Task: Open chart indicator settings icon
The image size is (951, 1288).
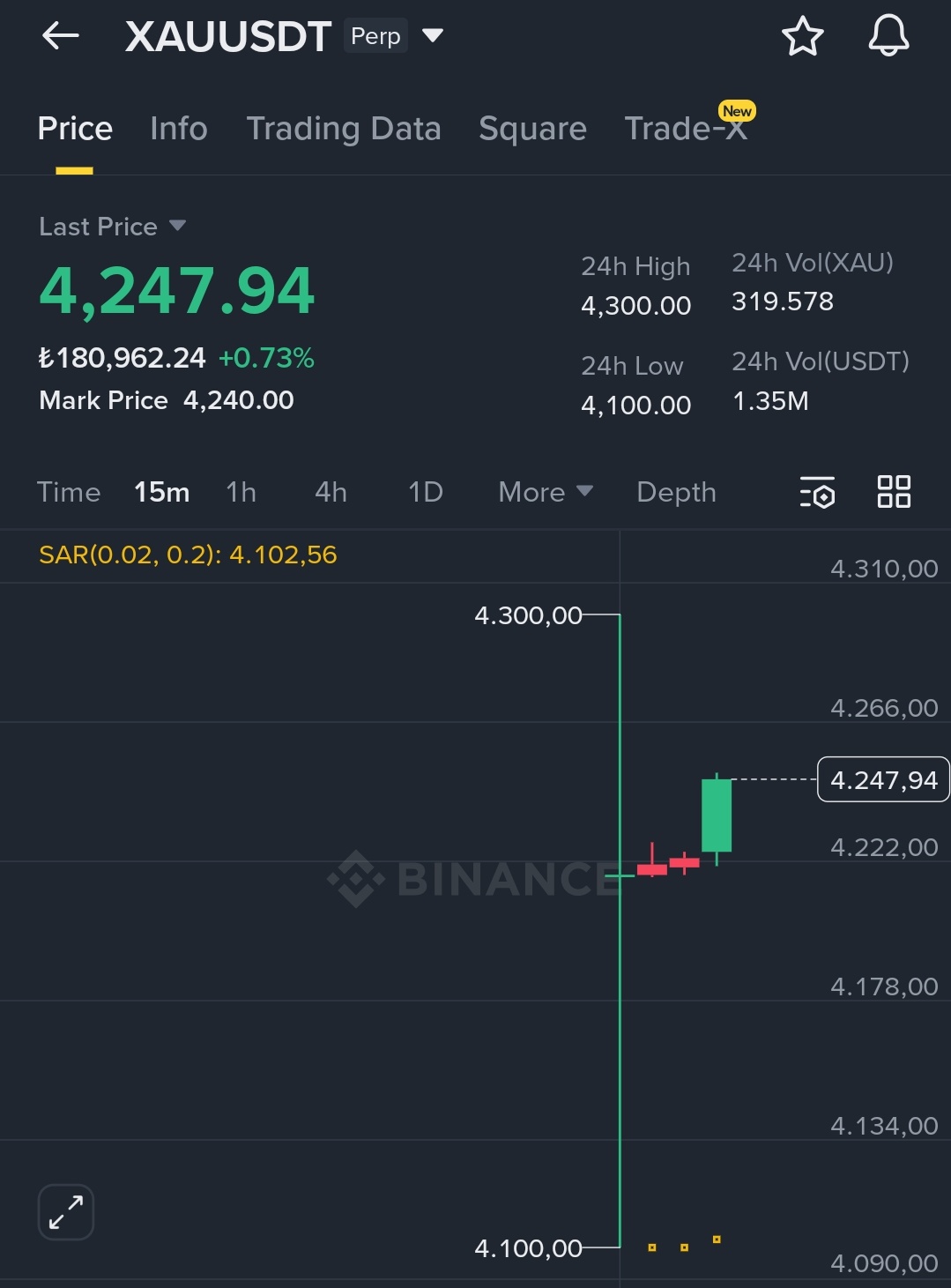Action: click(x=817, y=492)
